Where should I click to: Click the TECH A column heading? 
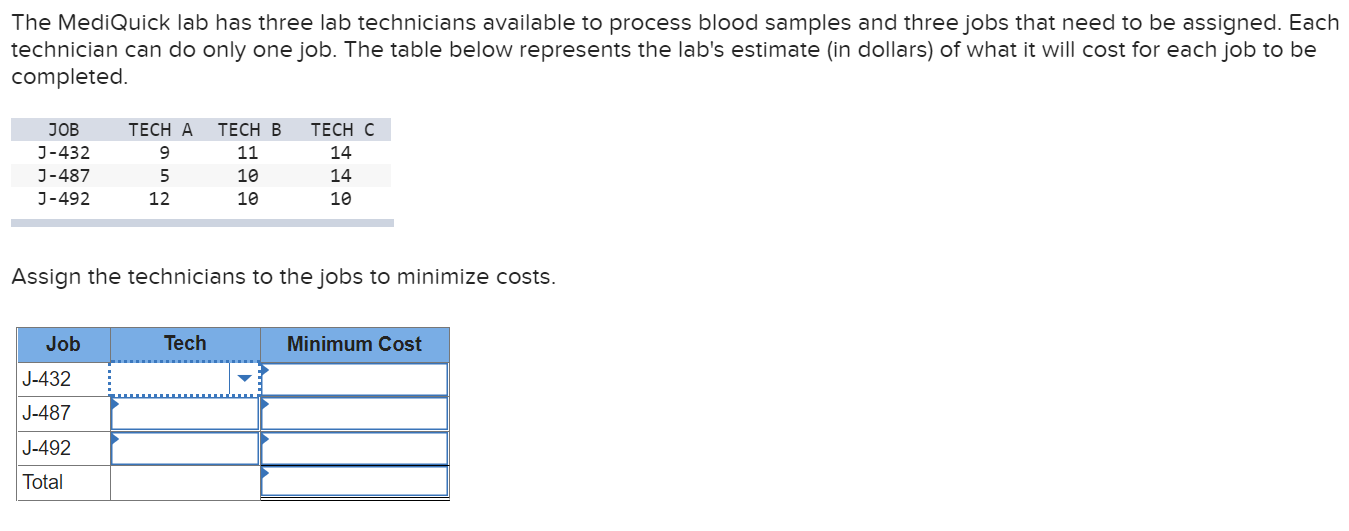pyautogui.click(x=160, y=130)
